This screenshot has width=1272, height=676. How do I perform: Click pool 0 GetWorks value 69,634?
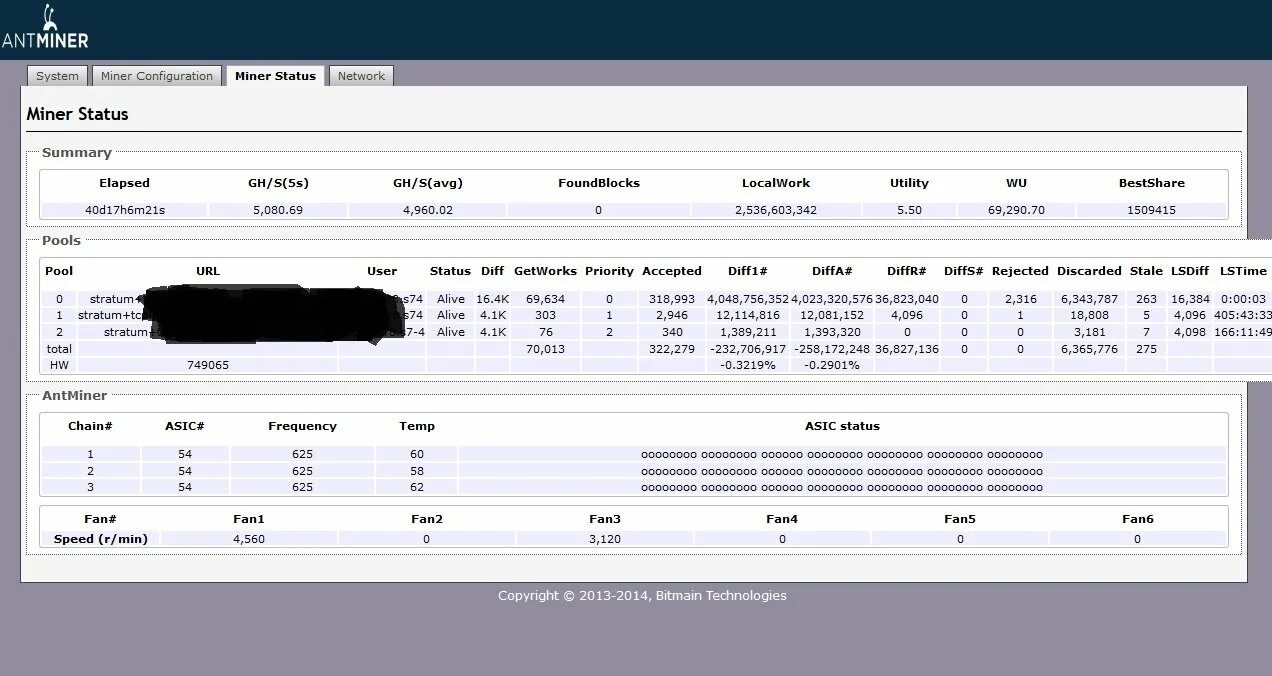pyautogui.click(x=545, y=299)
